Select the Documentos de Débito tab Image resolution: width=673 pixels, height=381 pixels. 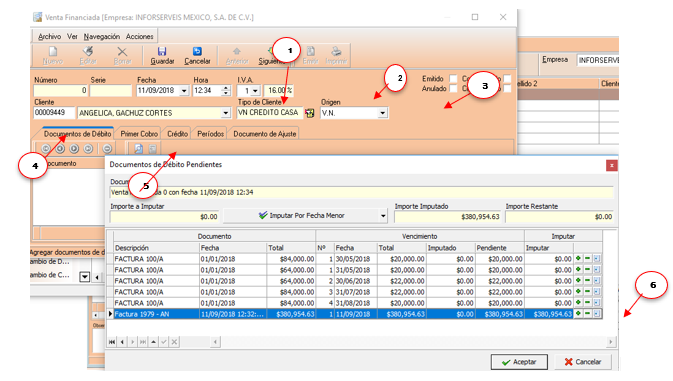tap(78, 134)
